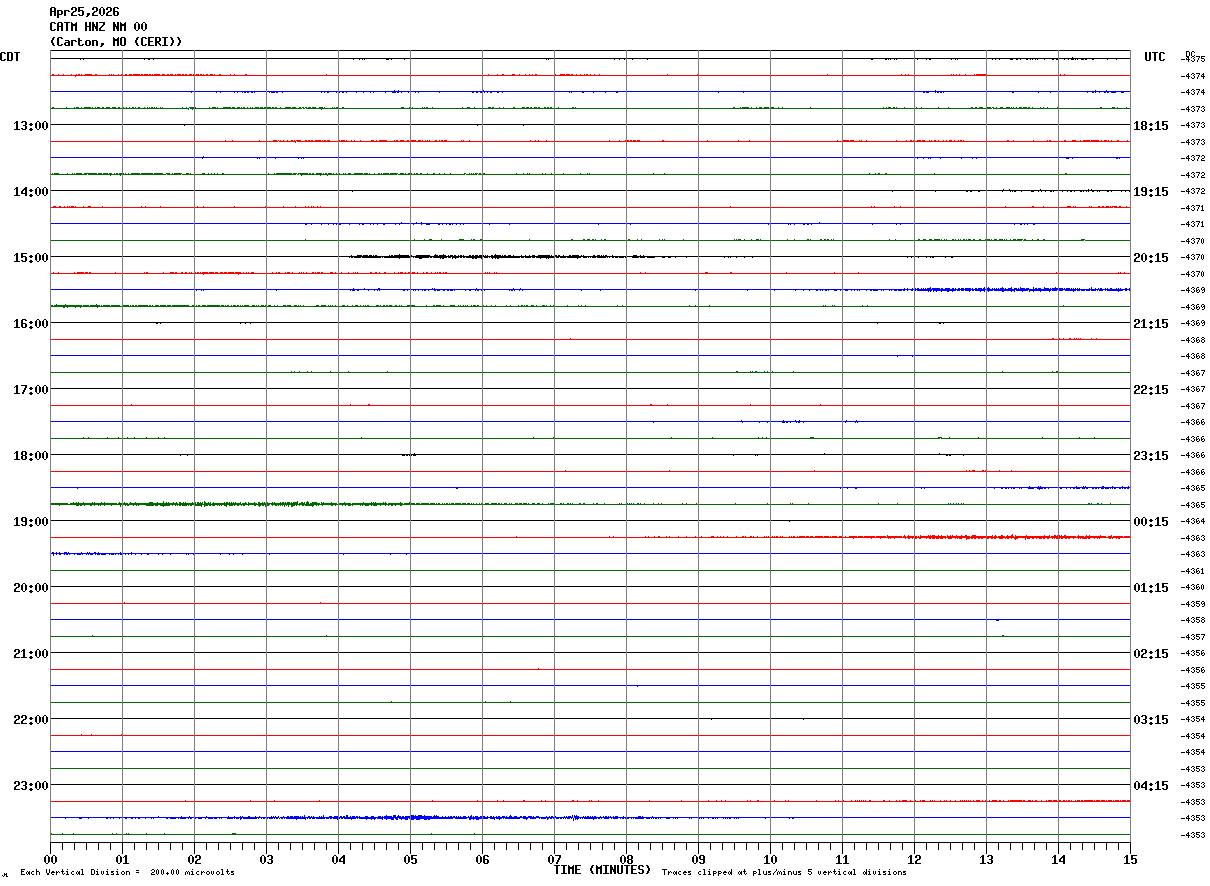Click the DC offset value '-4364'
The image size is (1210, 886).
coord(1194,521)
